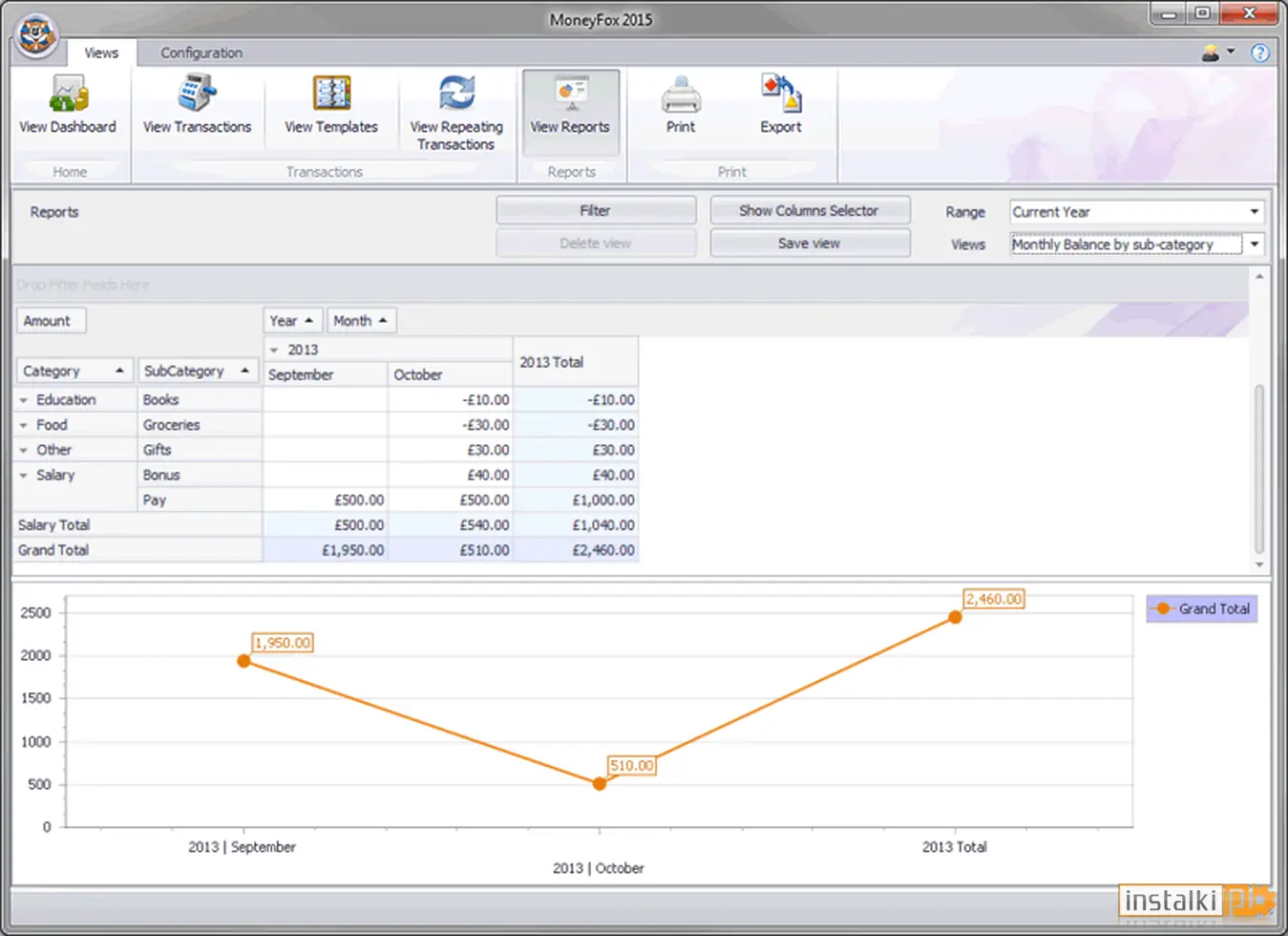1288x936 pixels.
Task: Open the Views dropdown arrow
Action: click(1255, 245)
